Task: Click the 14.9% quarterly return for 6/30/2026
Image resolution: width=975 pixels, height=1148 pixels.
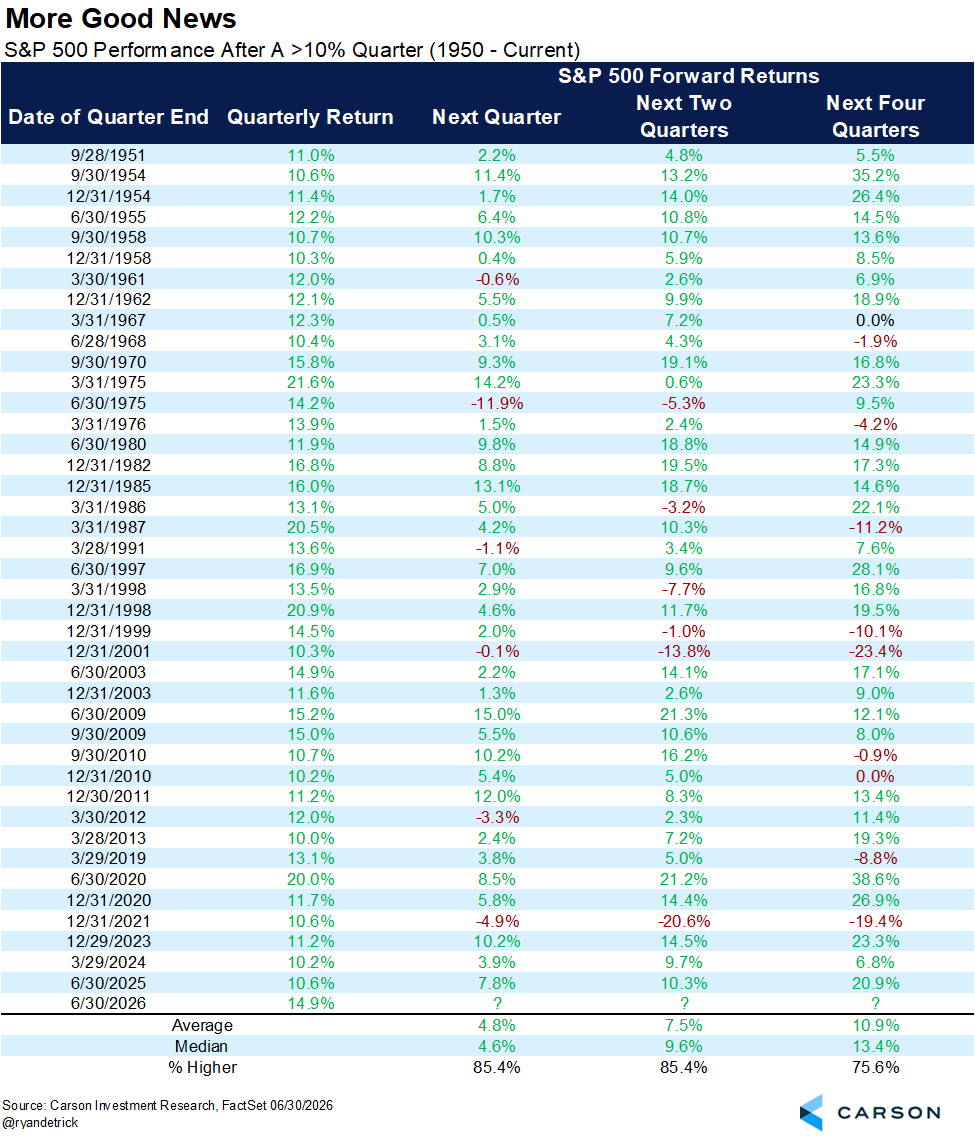Action: coord(311,1004)
